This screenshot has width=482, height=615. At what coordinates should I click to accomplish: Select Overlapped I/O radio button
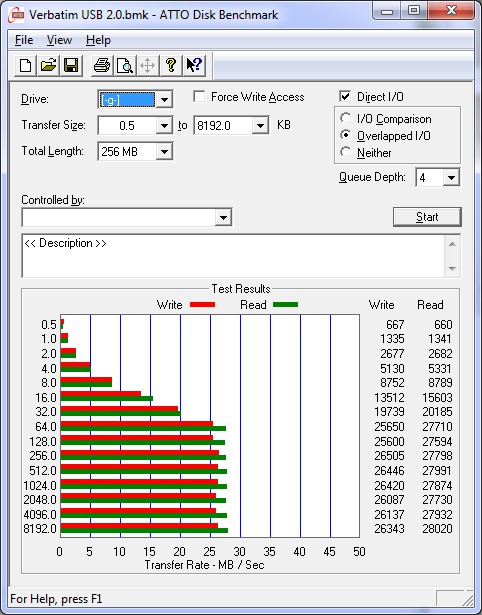point(346,135)
